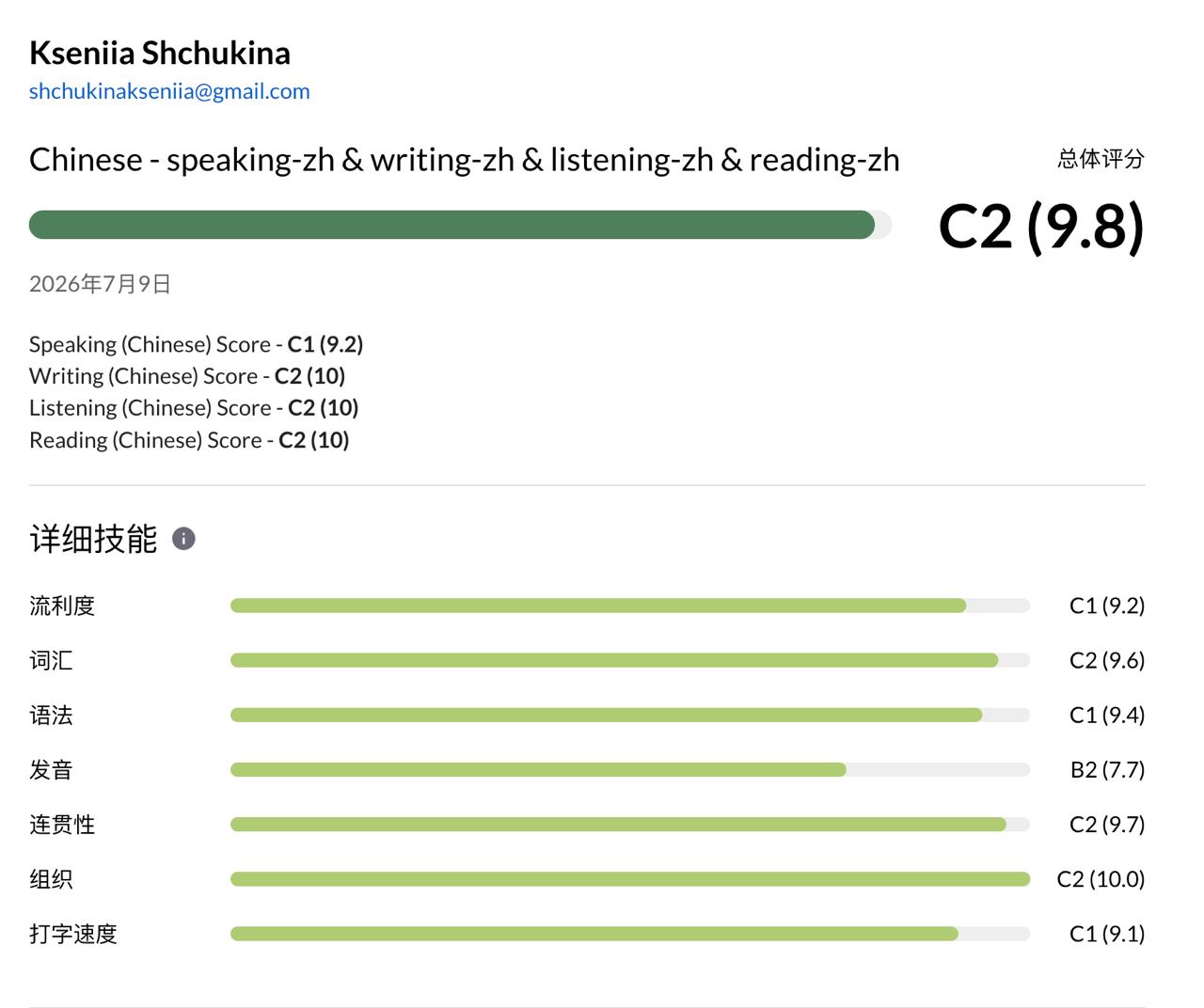Click the dark green overall progress bar
This screenshot has width=1204, height=1008.
pyautogui.click(x=460, y=225)
